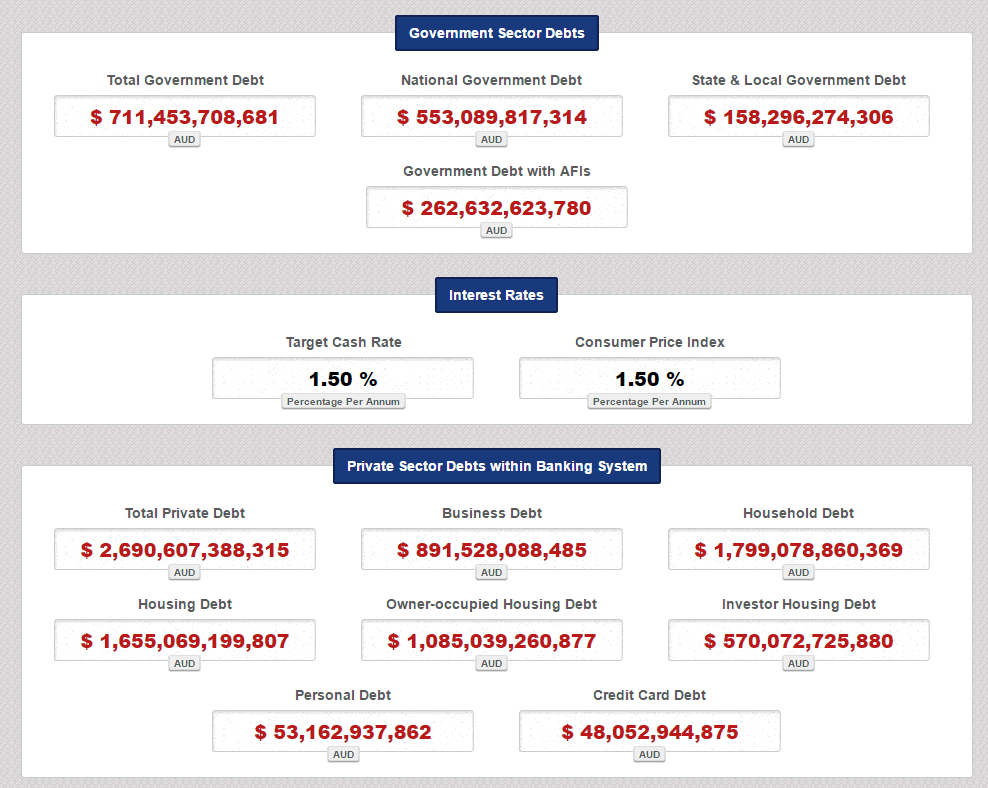Click the State & Local Government Debt figure
Image resolution: width=988 pixels, height=788 pixels.
tap(798, 117)
